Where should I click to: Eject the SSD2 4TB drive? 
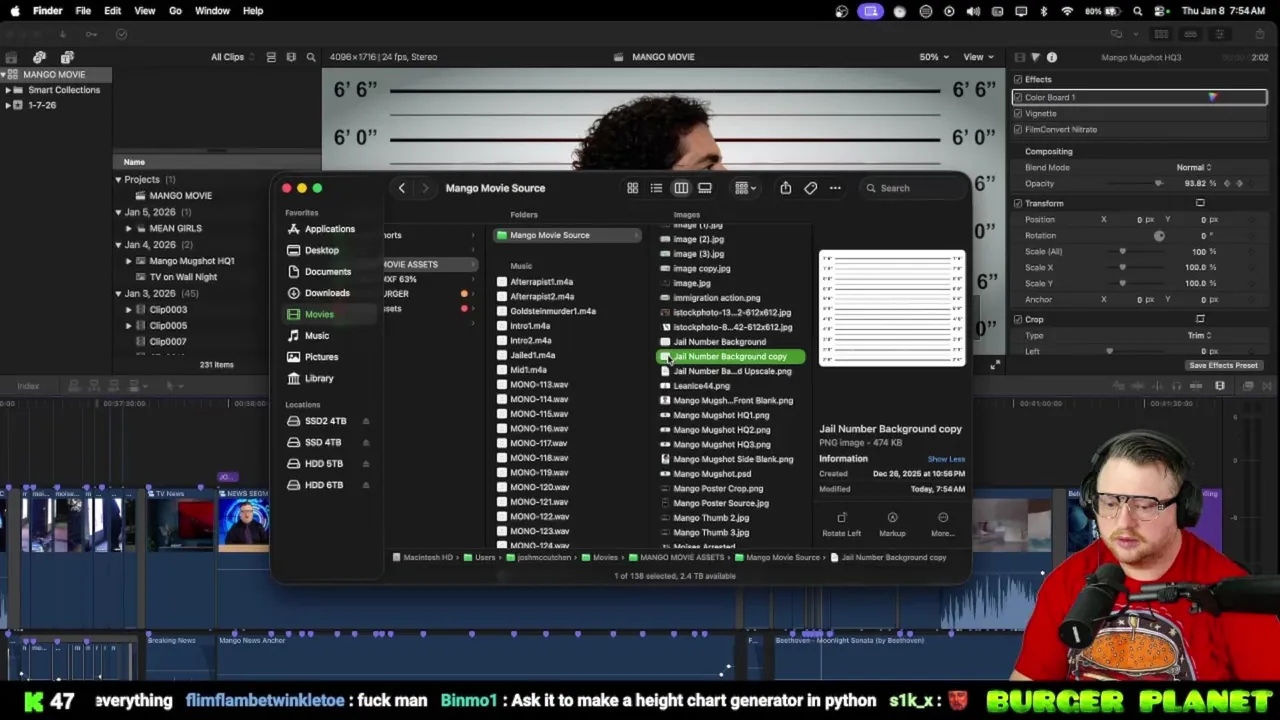click(365, 421)
